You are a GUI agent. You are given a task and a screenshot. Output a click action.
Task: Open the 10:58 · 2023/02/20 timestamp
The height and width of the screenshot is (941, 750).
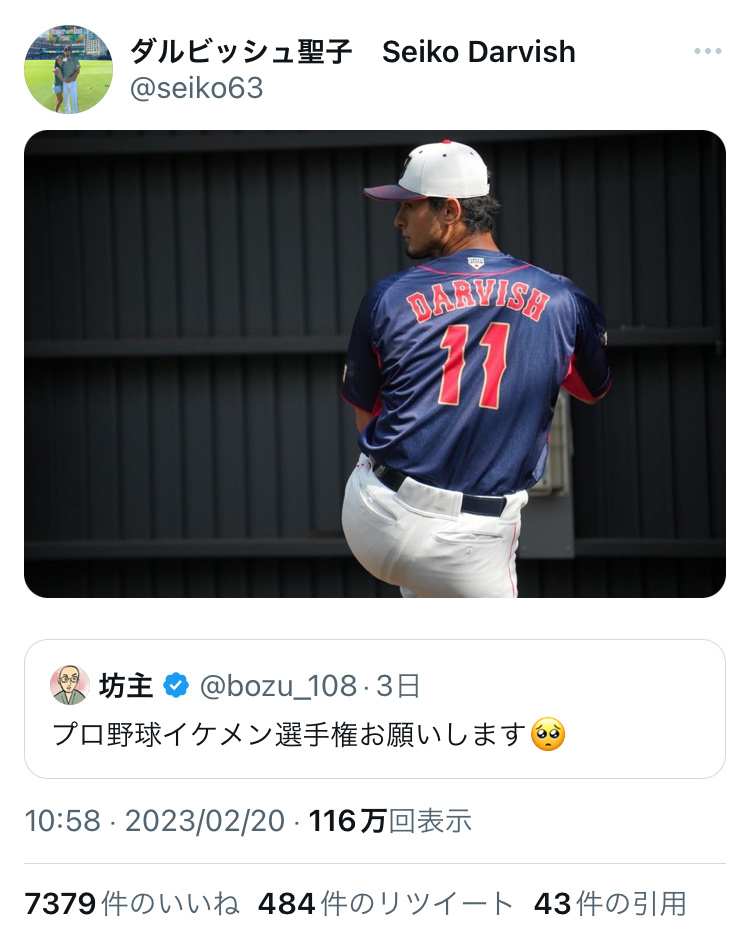155,821
